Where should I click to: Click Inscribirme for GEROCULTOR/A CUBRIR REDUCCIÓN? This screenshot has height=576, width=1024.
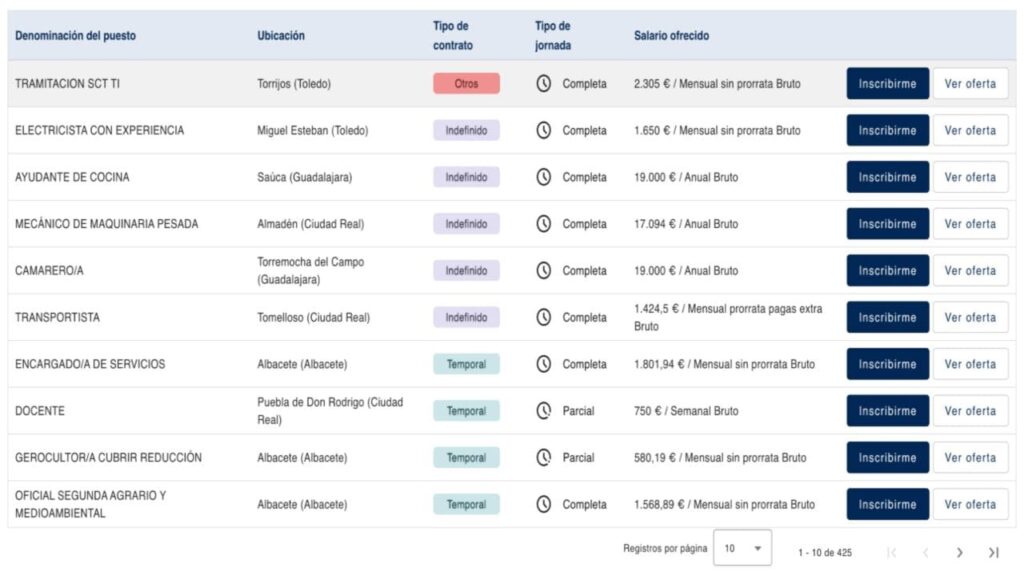(888, 458)
